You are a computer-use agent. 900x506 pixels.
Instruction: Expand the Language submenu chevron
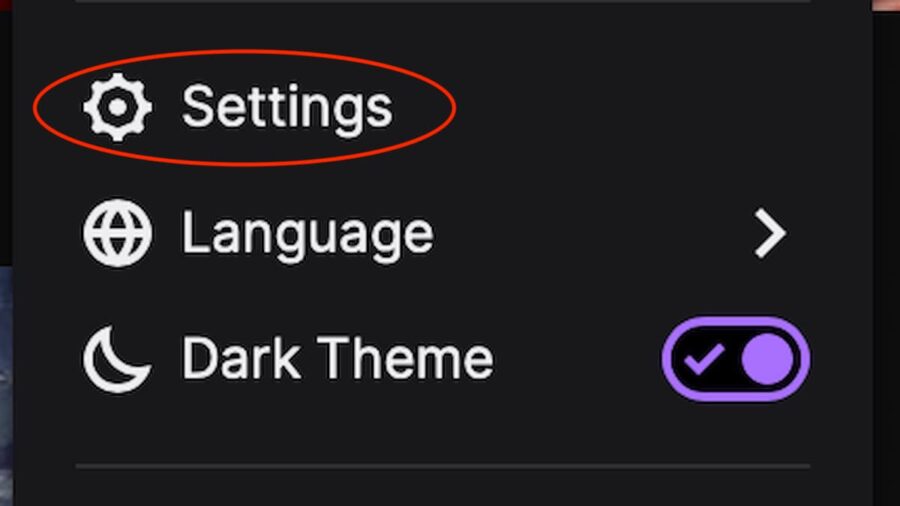click(770, 233)
